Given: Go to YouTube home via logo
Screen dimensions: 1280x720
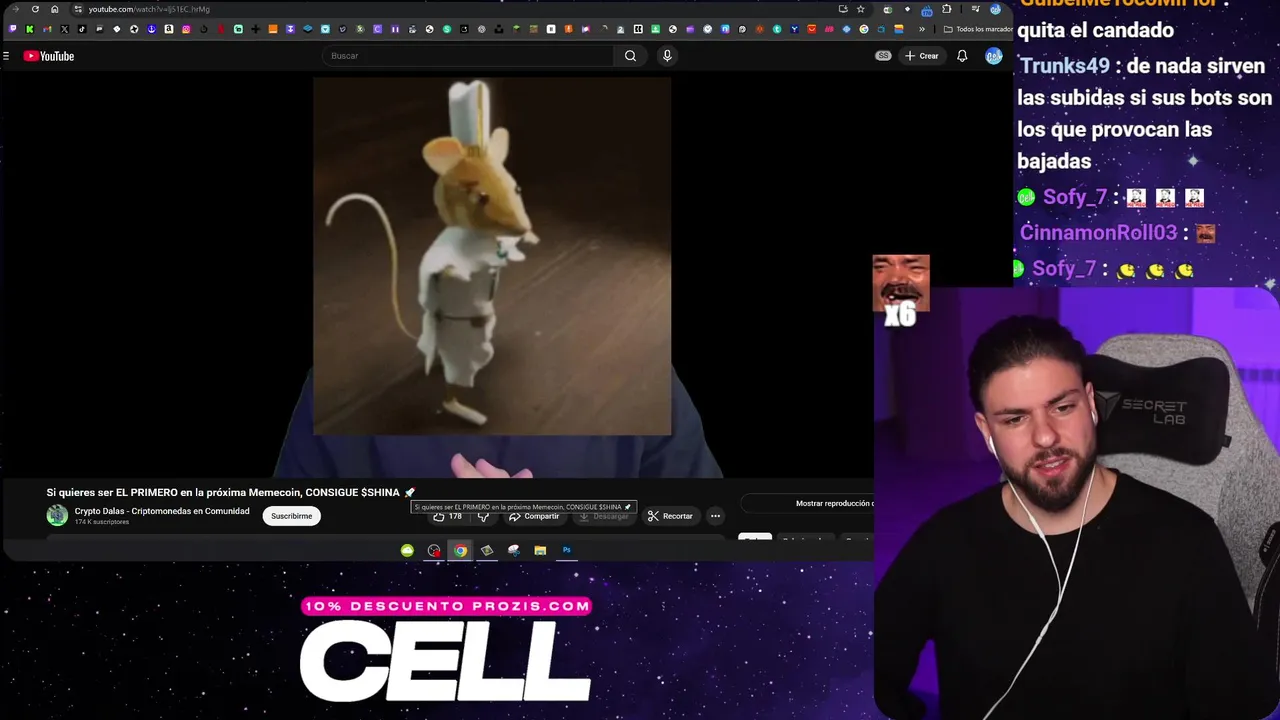Looking at the screenshot, I should pos(49,56).
